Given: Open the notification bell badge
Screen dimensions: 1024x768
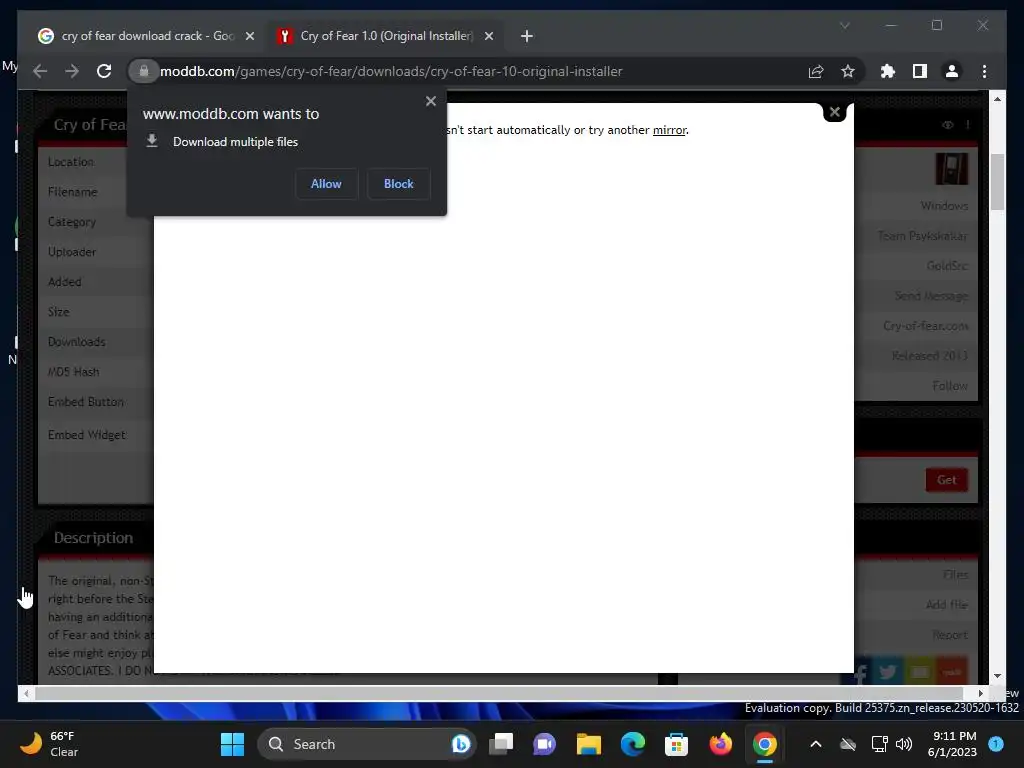Looking at the screenshot, I should (x=996, y=744).
